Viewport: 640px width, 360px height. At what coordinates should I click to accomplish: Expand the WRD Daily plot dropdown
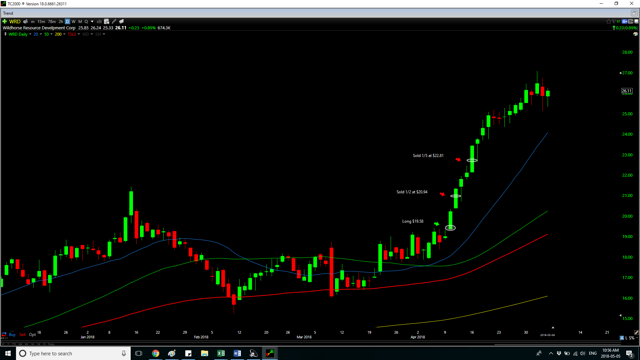(30, 34)
